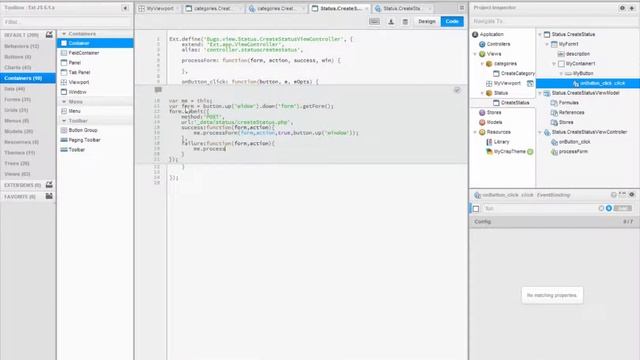
Task: Collapse the MyContainer1 tree node
Action: coord(554,64)
